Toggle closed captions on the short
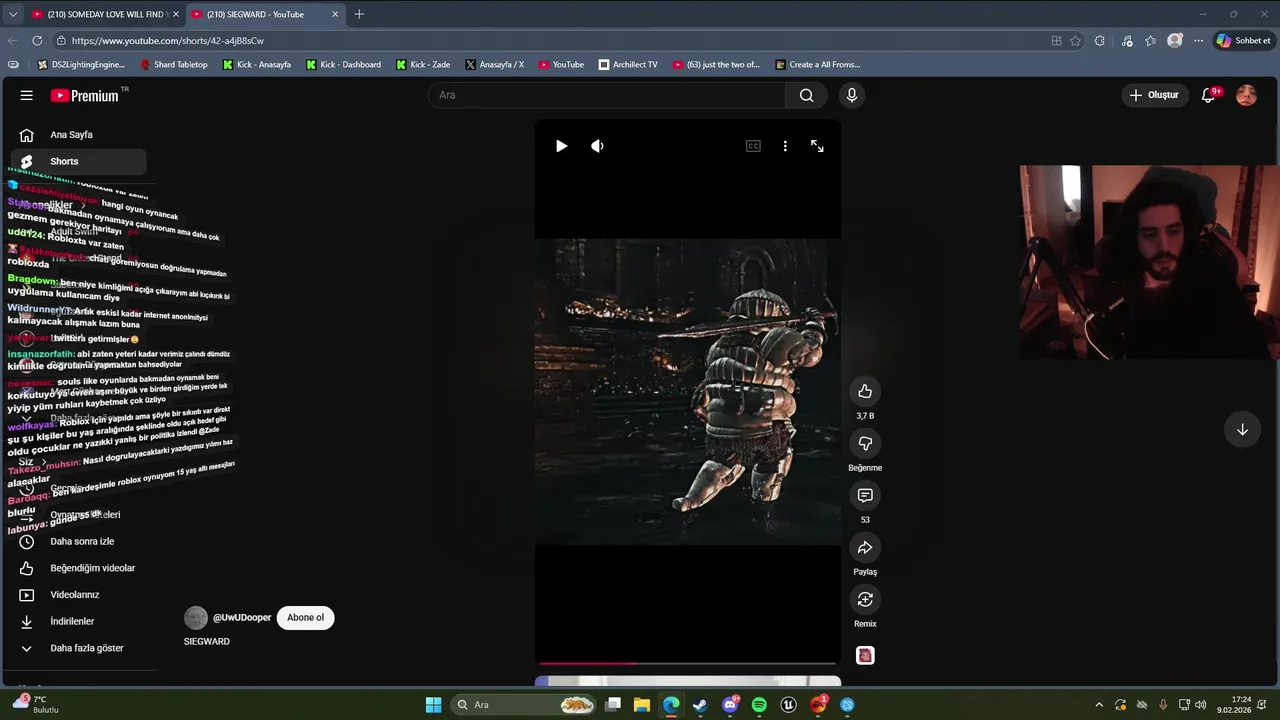This screenshot has height=720, width=1280. (x=753, y=146)
